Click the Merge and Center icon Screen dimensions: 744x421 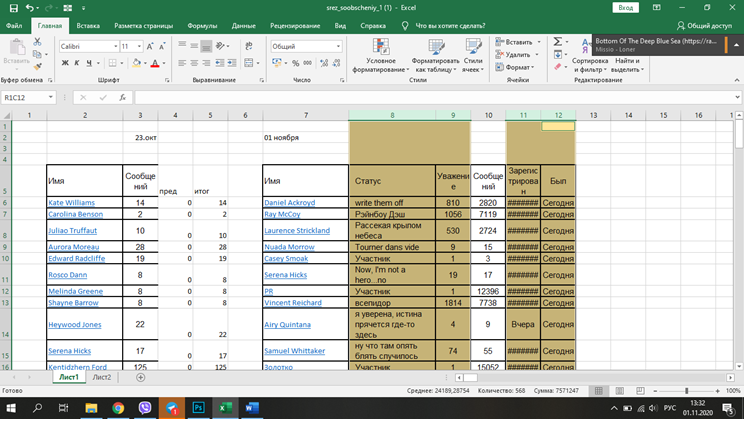click(248, 63)
